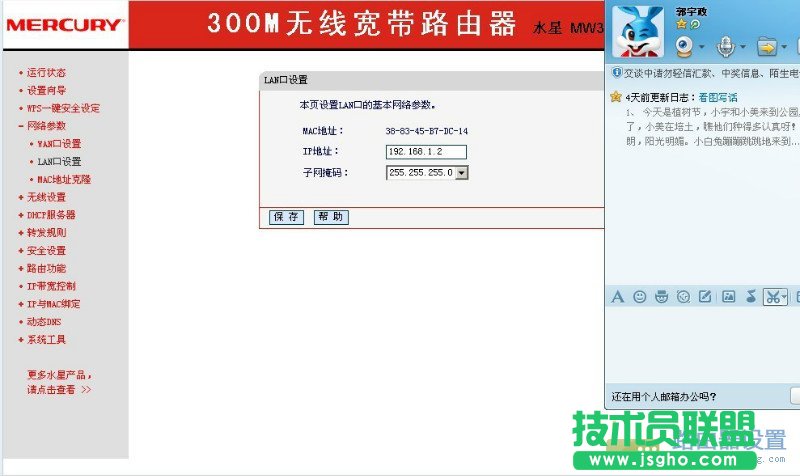
Task: Open font settings with the A icon
Action: [617, 296]
